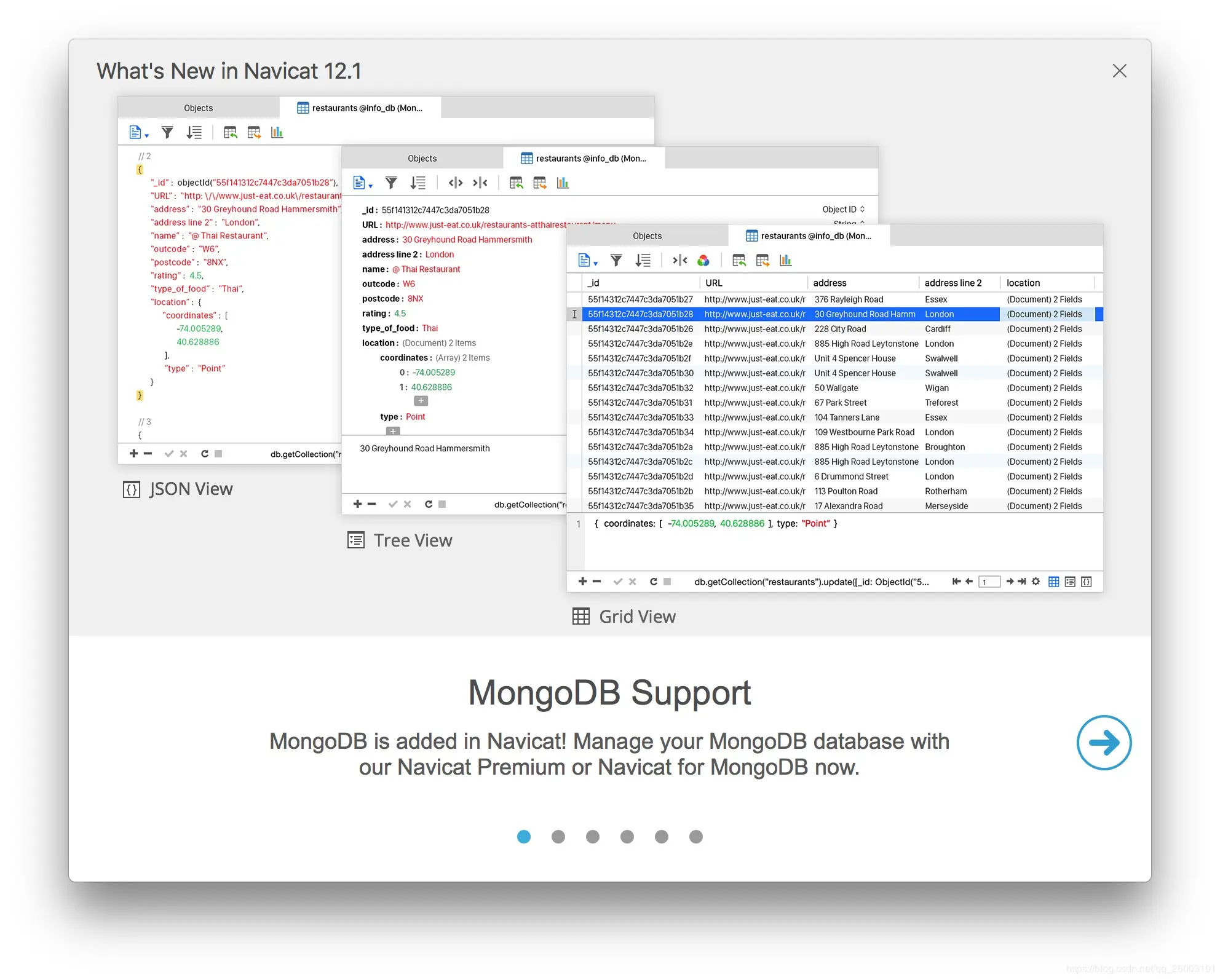
Task: Click the page number field in Grid footer
Action: (989, 581)
